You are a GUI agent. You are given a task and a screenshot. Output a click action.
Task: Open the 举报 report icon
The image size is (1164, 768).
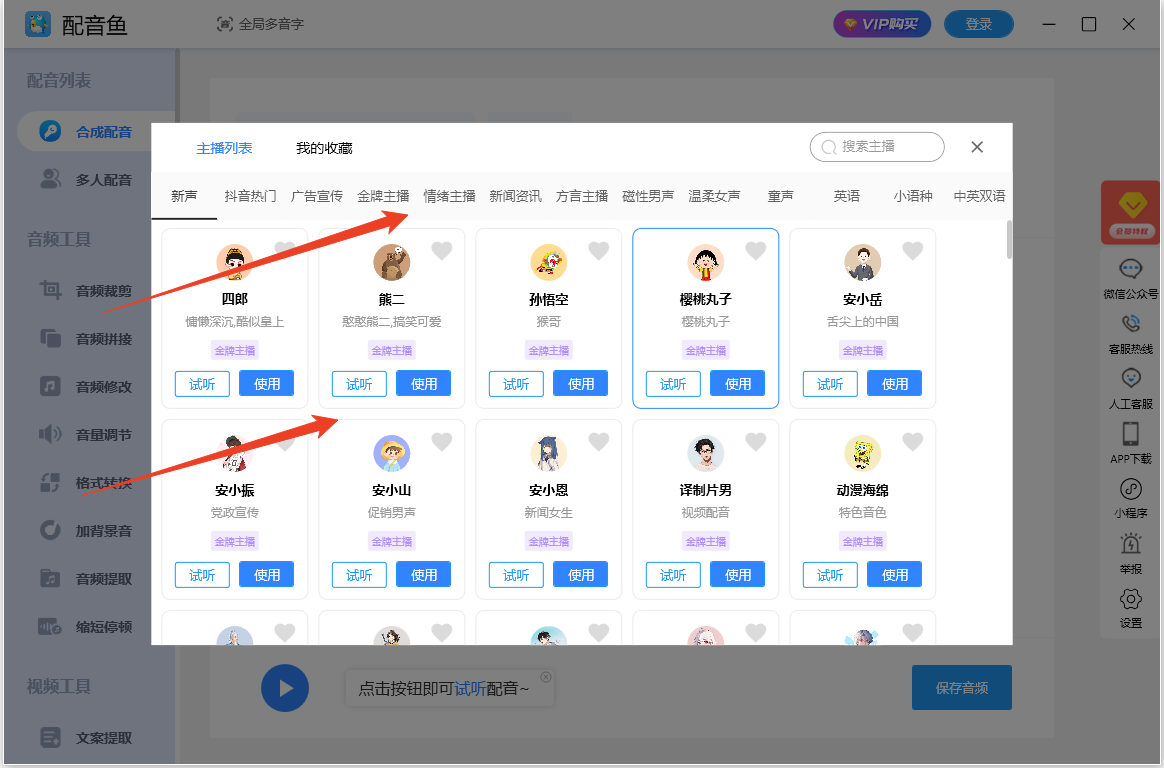[x=1131, y=544]
